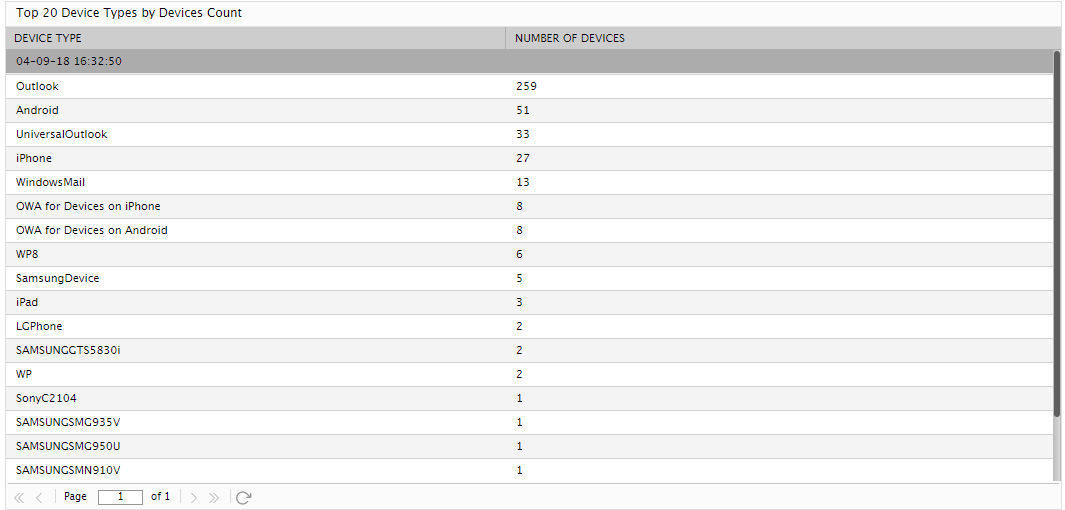Go to last page icon
1065x510 pixels.
coord(214,497)
